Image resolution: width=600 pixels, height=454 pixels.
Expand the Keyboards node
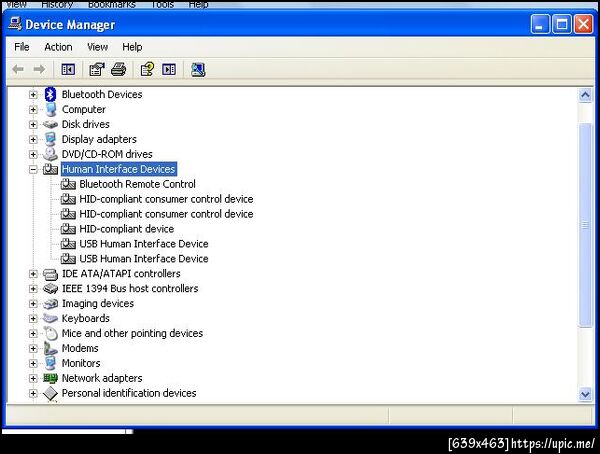[33, 318]
